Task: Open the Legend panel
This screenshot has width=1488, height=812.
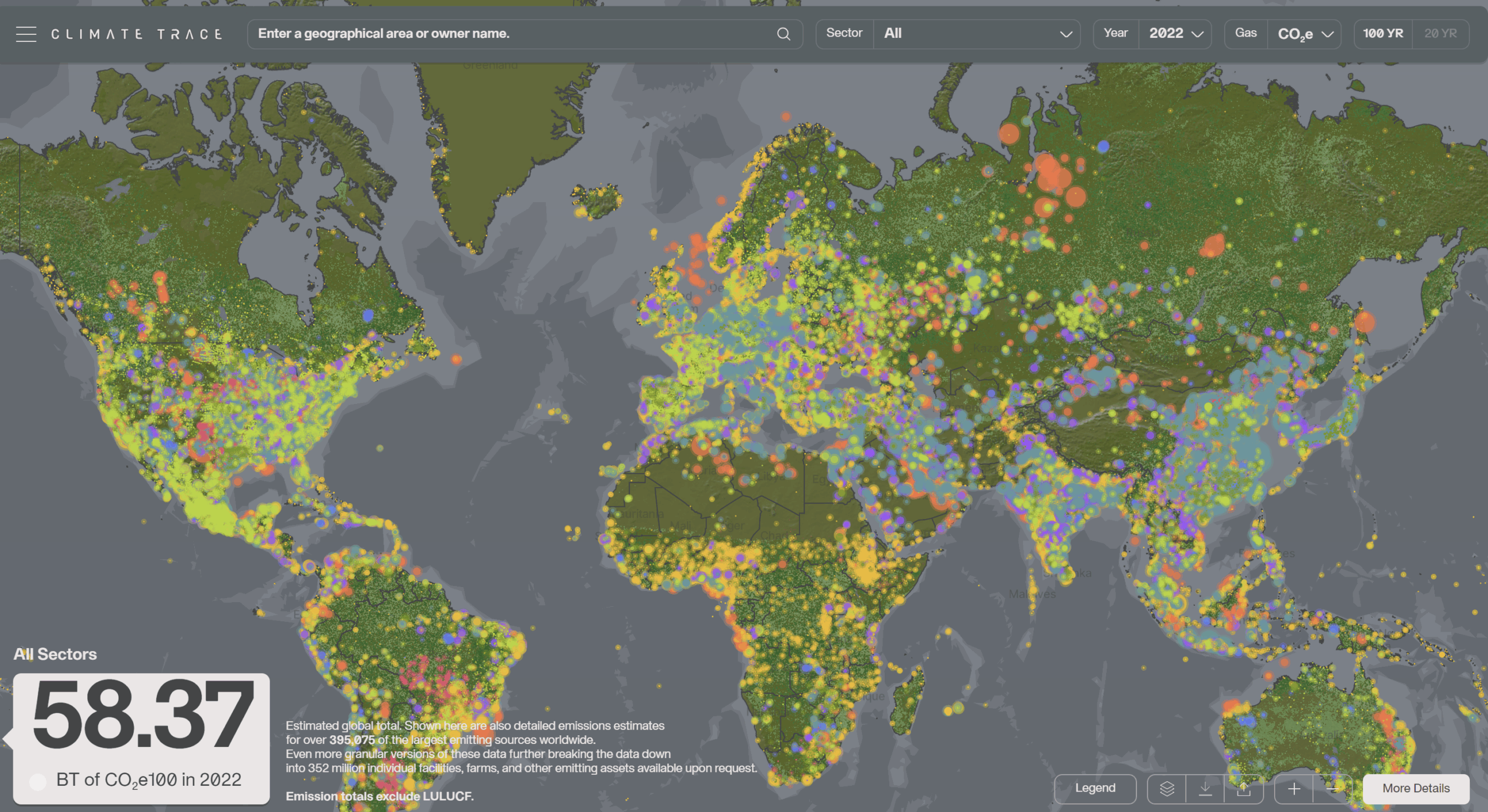Action: click(x=1094, y=788)
